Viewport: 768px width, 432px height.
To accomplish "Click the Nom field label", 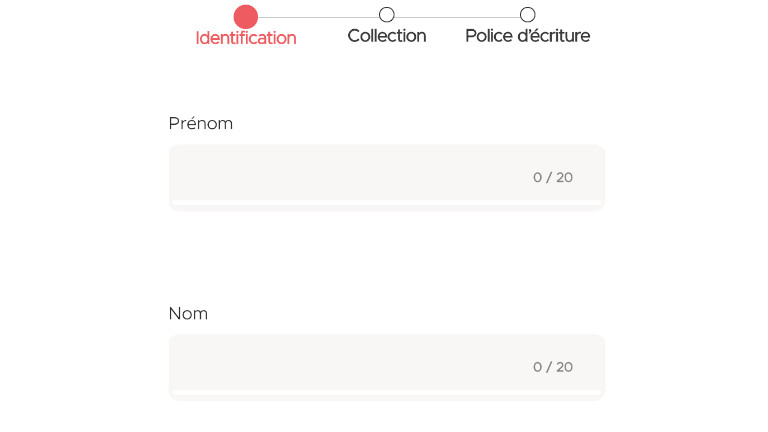I will coord(188,313).
